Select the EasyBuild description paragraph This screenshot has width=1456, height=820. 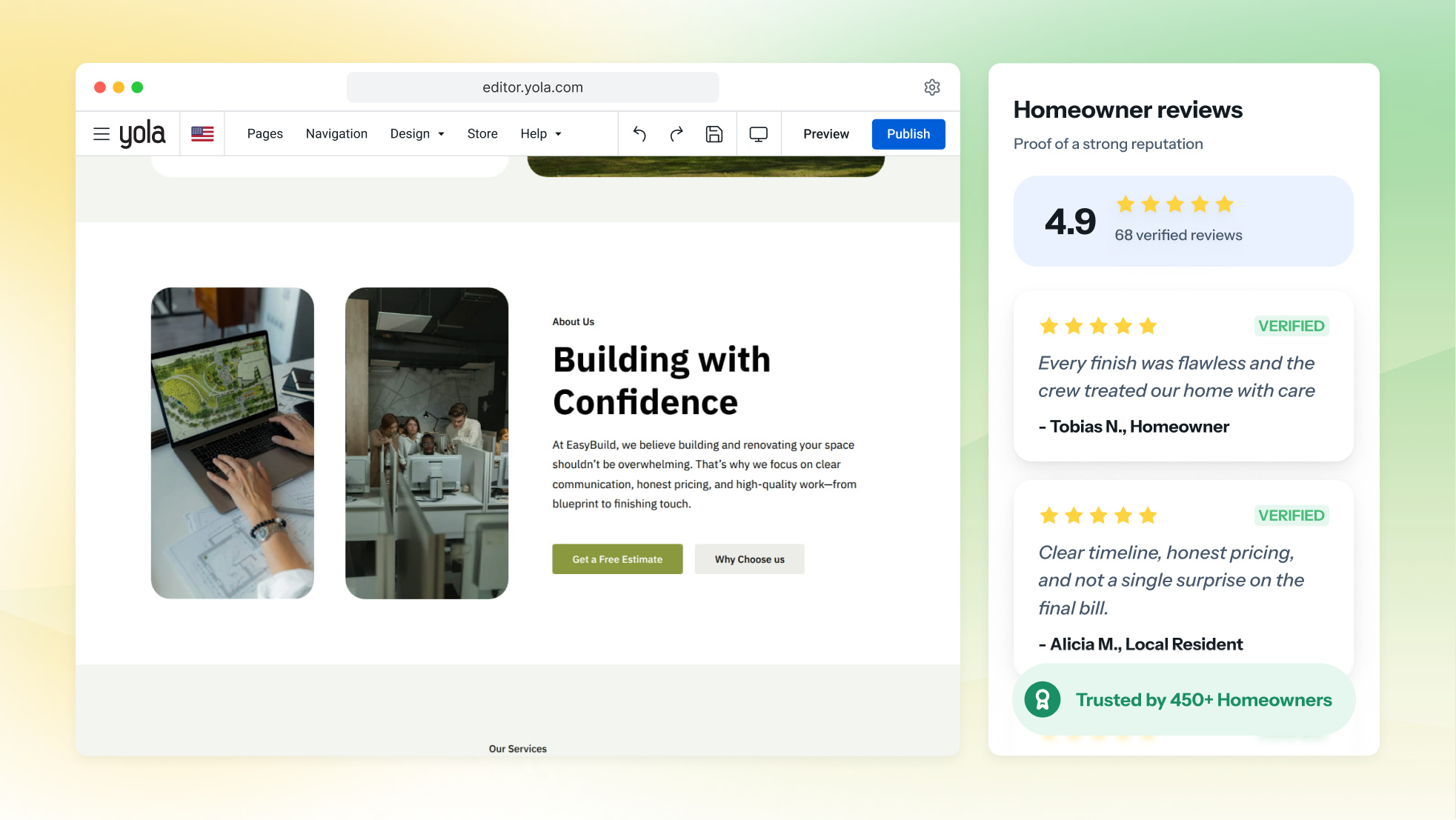(x=705, y=474)
